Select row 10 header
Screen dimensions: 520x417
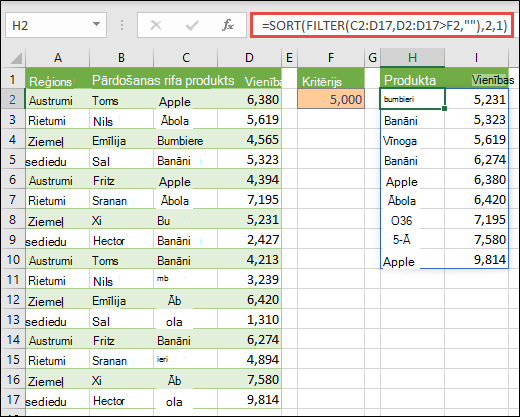13,259
